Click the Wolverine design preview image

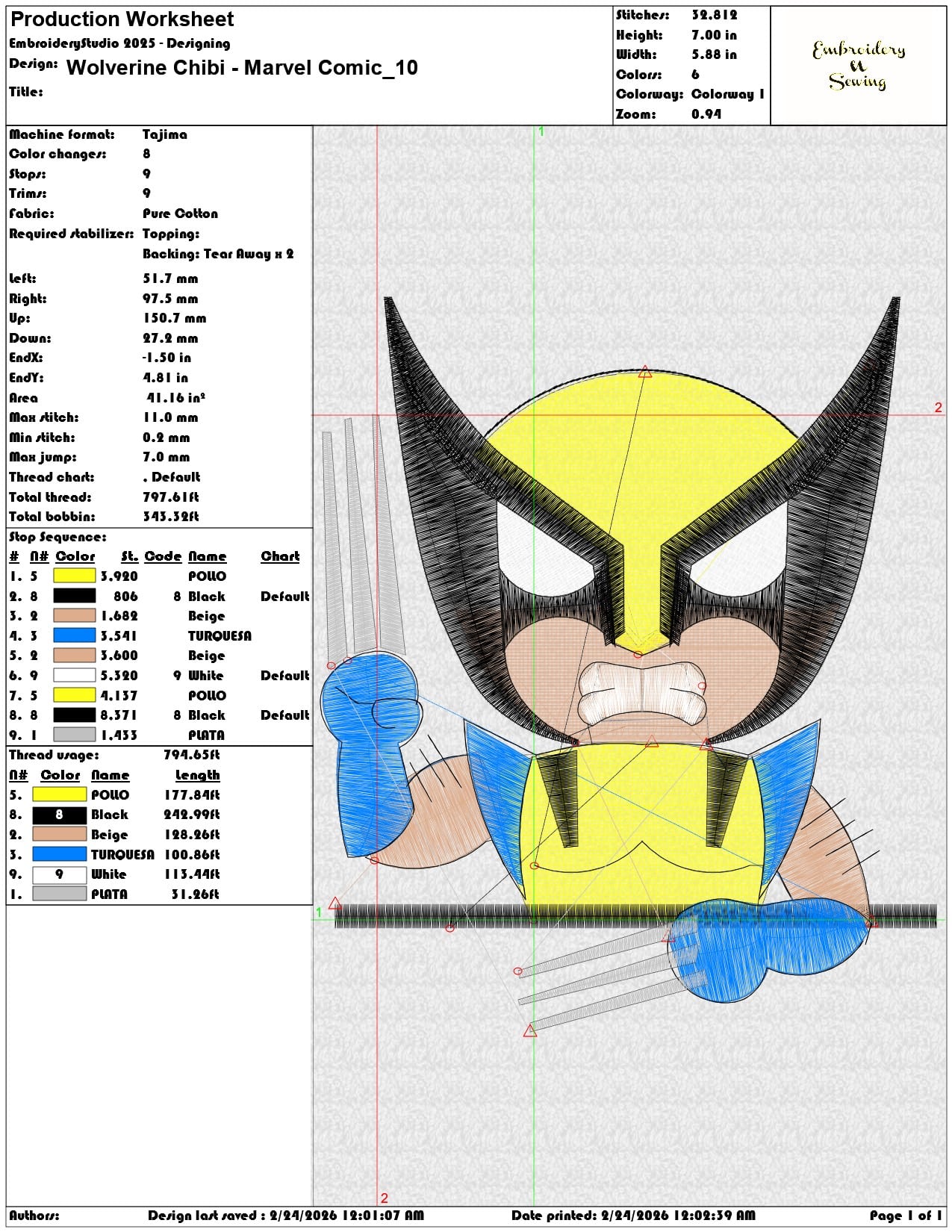pyautogui.click(x=630, y=665)
